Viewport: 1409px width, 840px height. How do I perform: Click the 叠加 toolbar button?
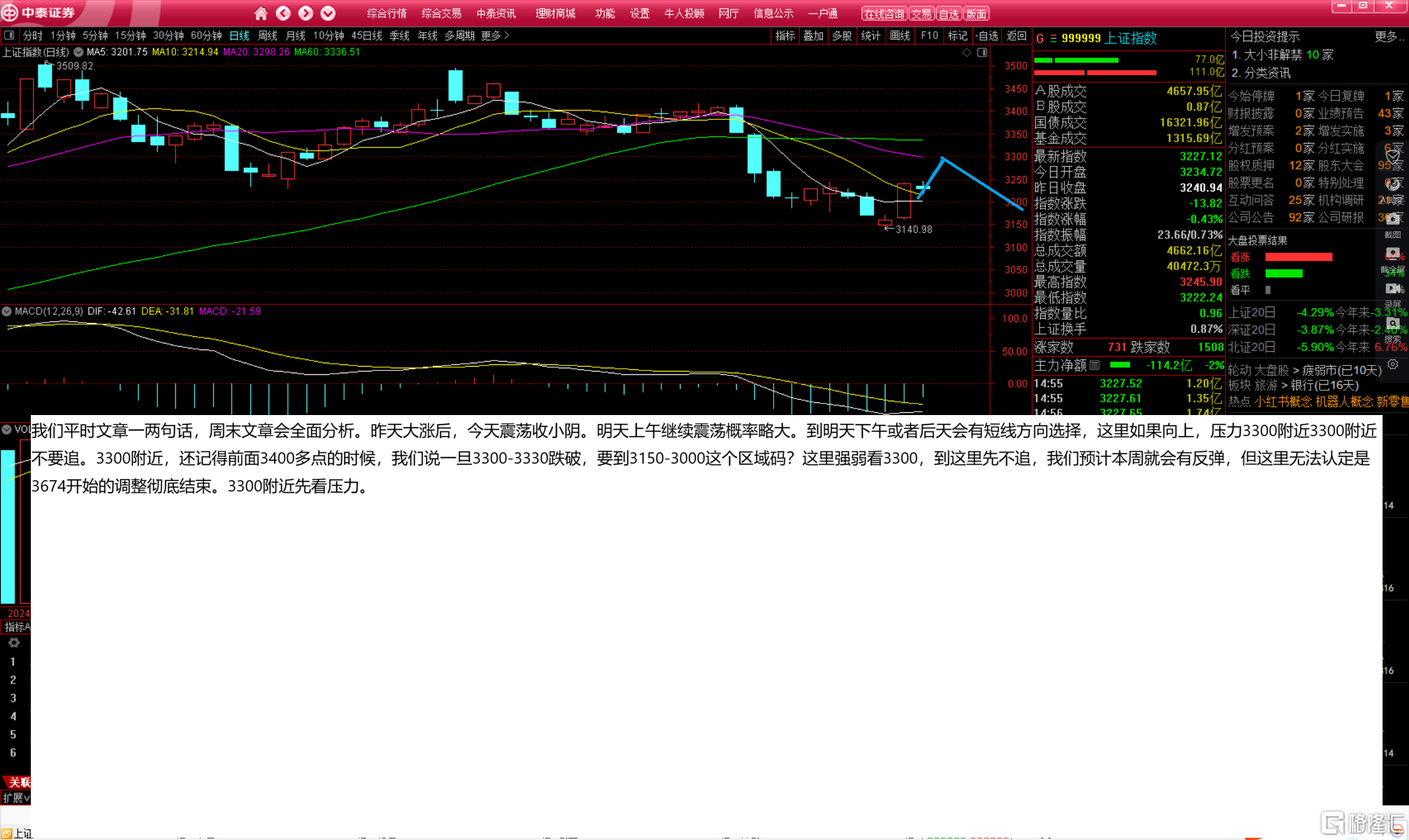(x=813, y=36)
